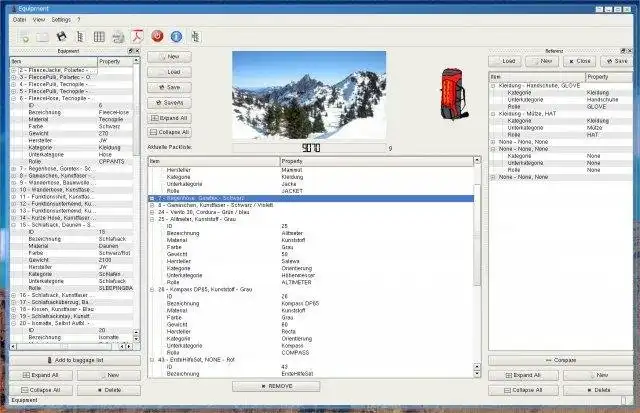Viewport: 640px width, 413px height.
Task: Collapse the '15 - Schlafsack, Daunen' node
Action: (13, 225)
